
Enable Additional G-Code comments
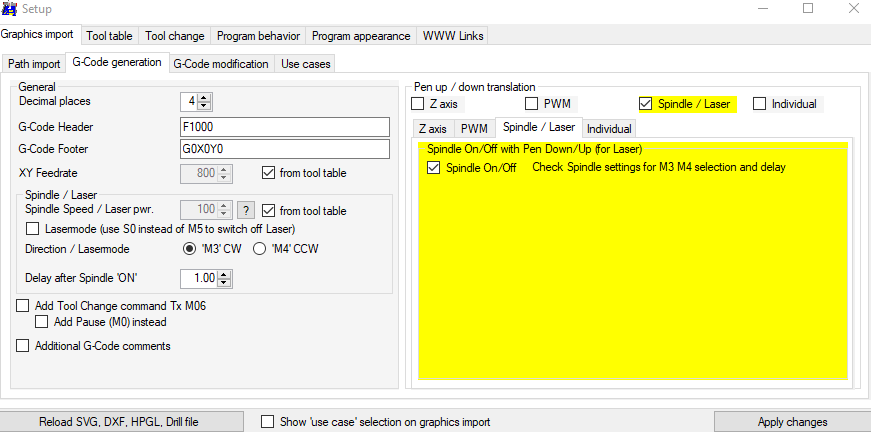23,346
